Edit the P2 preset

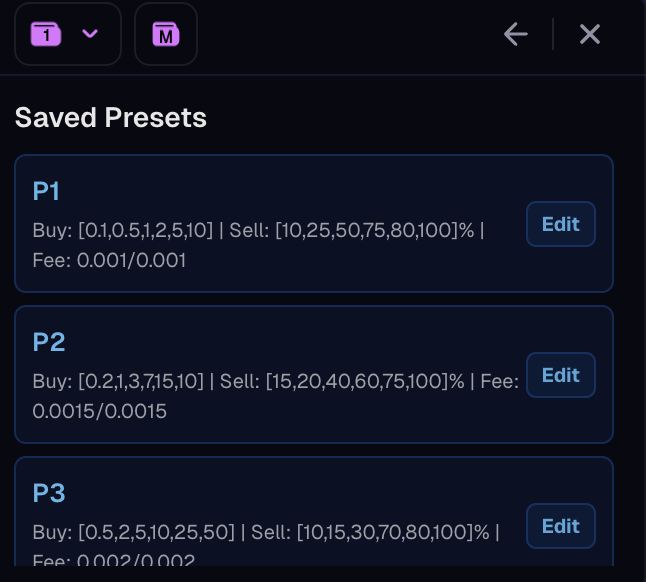click(x=560, y=375)
